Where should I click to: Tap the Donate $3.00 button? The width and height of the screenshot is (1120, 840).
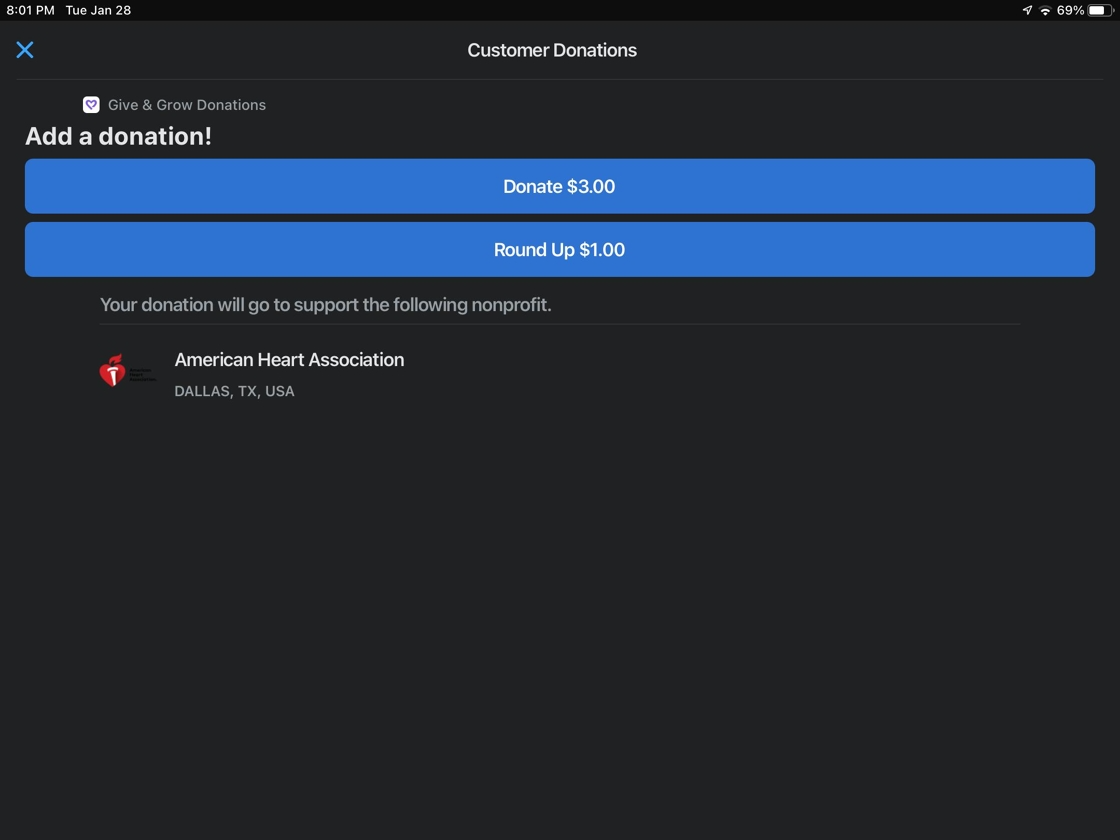coord(559,186)
